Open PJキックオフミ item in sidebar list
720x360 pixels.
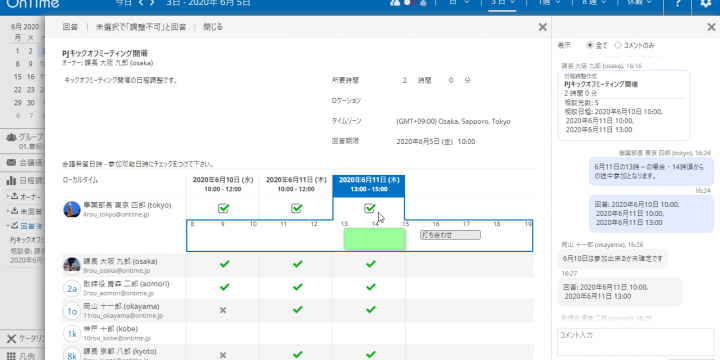pos(27,240)
